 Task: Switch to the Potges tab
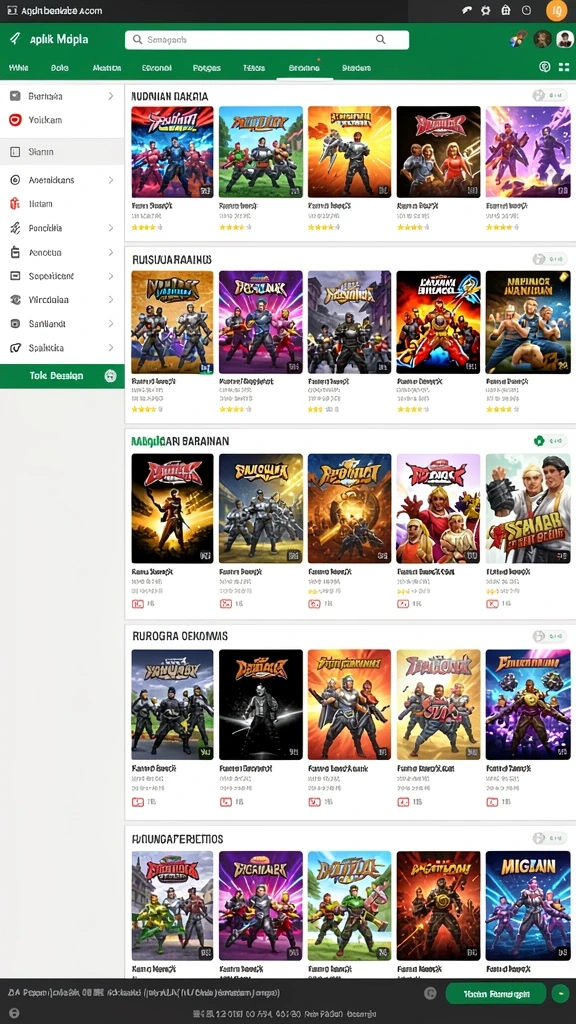pos(207,67)
